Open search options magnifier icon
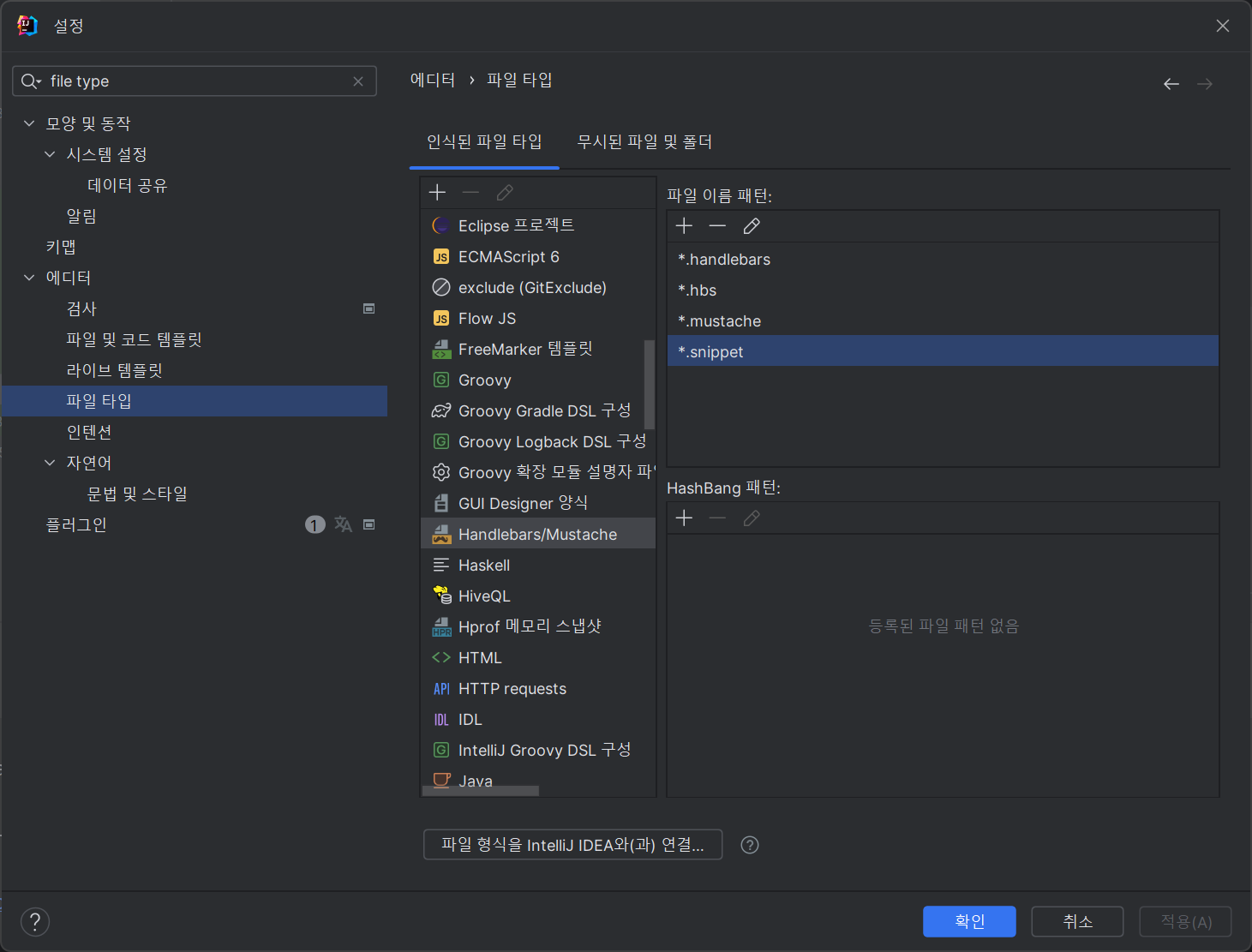This screenshot has height=952, width=1252. [x=31, y=81]
